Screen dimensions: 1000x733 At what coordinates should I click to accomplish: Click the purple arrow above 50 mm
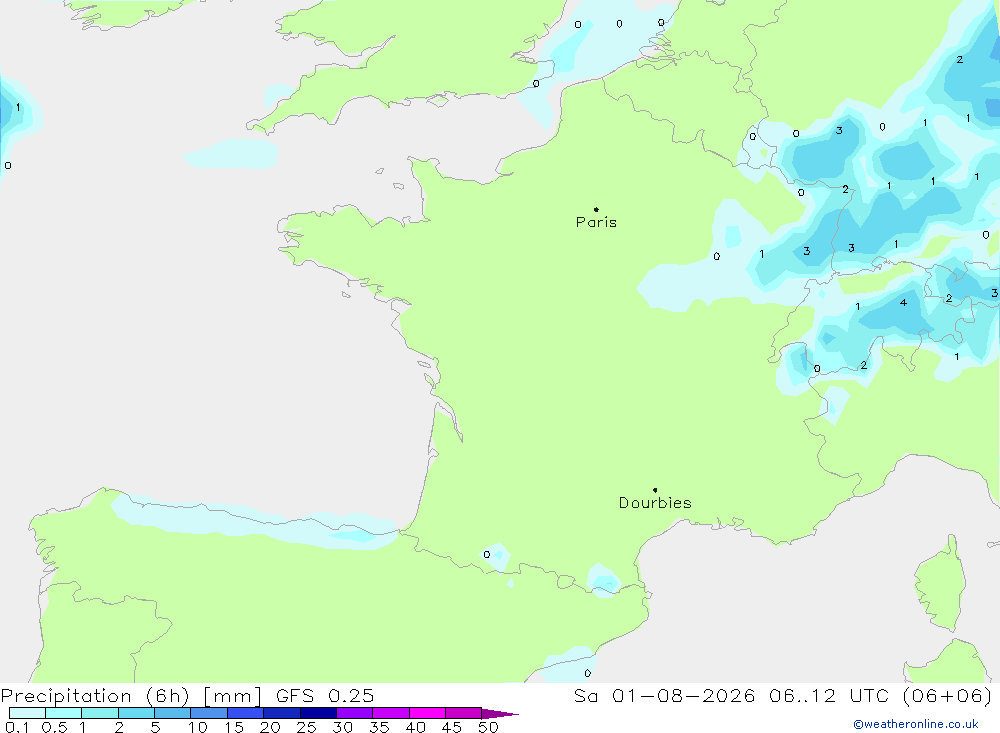(500, 714)
